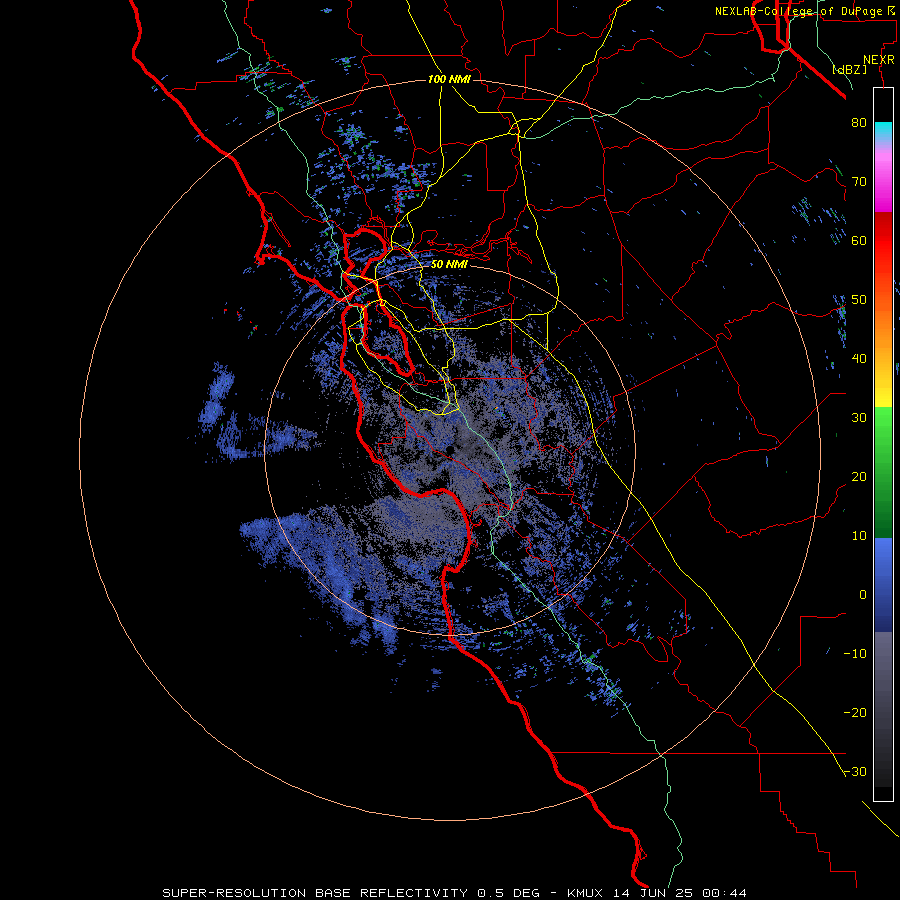
Task: Click the -20 value on the dBZ scale
Action: [x=855, y=712]
